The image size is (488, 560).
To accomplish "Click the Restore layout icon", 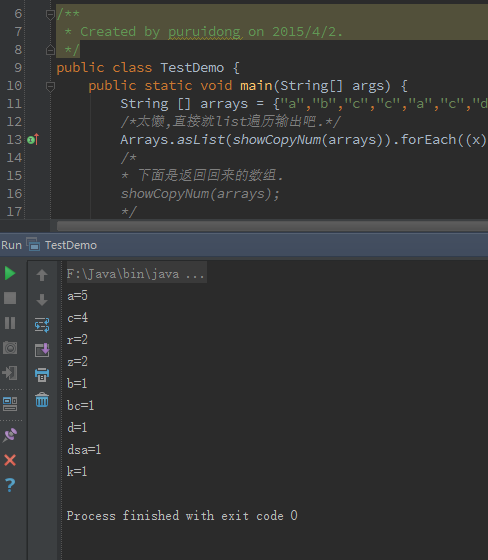I will 10,404.
